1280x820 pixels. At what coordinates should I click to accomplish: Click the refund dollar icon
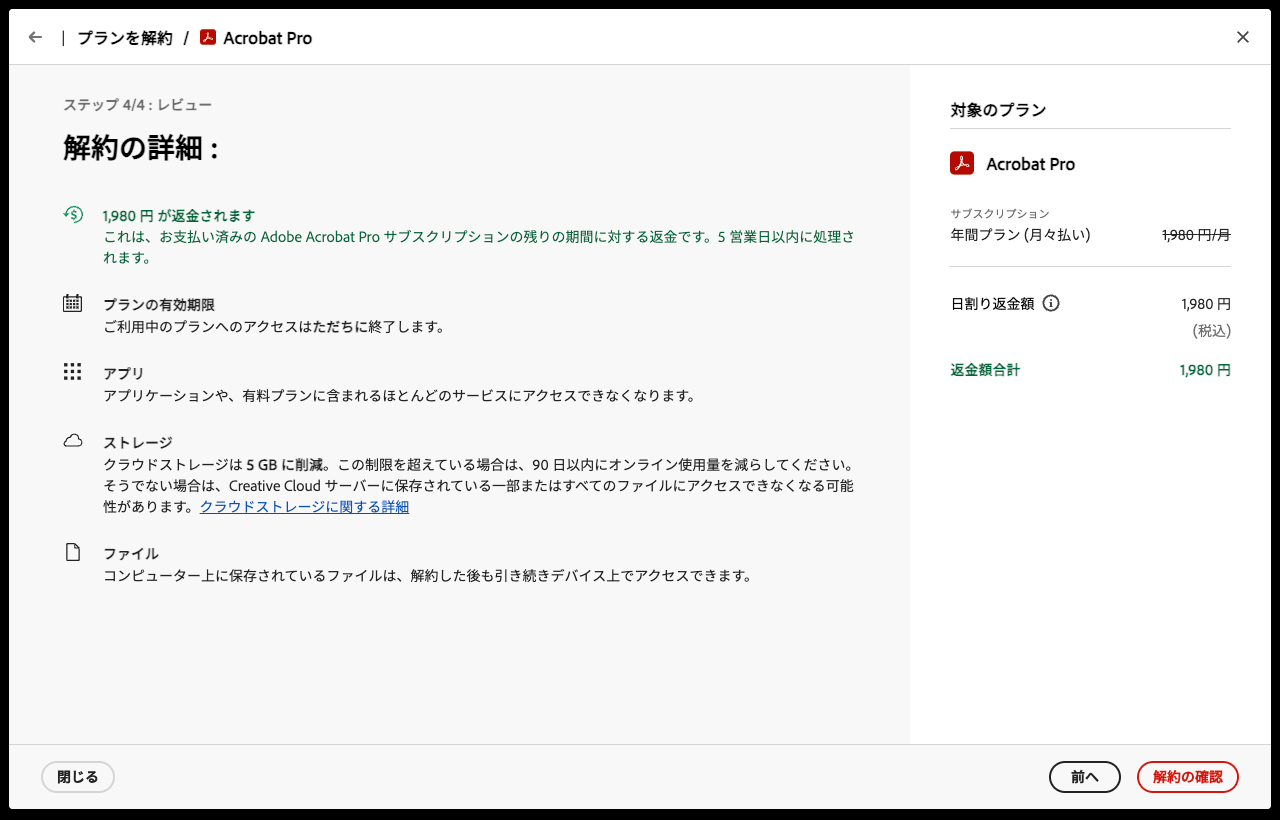click(x=73, y=213)
